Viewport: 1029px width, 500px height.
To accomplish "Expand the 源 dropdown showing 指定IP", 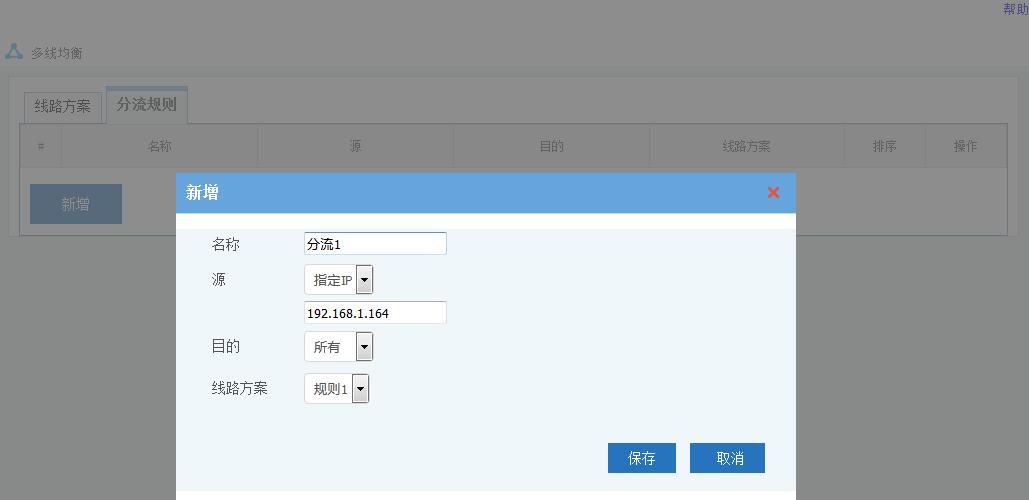I will [338, 280].
